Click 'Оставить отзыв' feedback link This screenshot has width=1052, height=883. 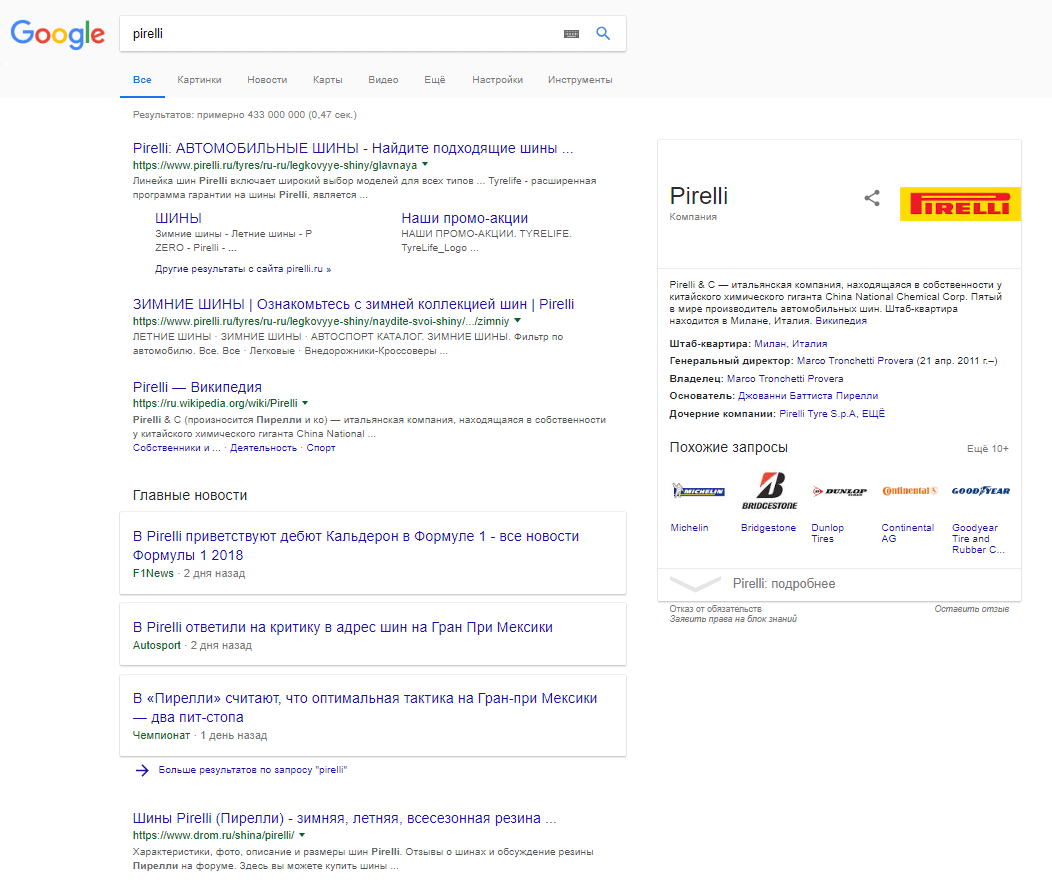click(x=971, y=609)
